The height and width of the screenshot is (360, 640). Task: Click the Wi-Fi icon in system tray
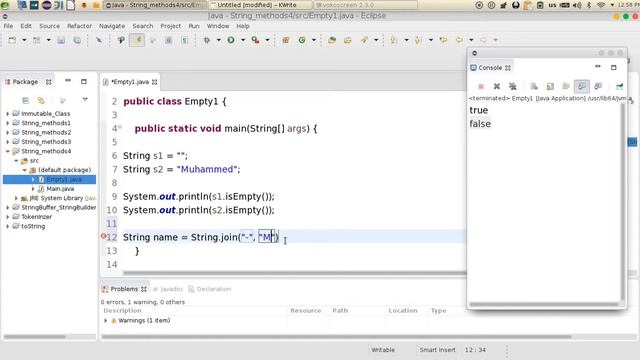pos(601,5)
